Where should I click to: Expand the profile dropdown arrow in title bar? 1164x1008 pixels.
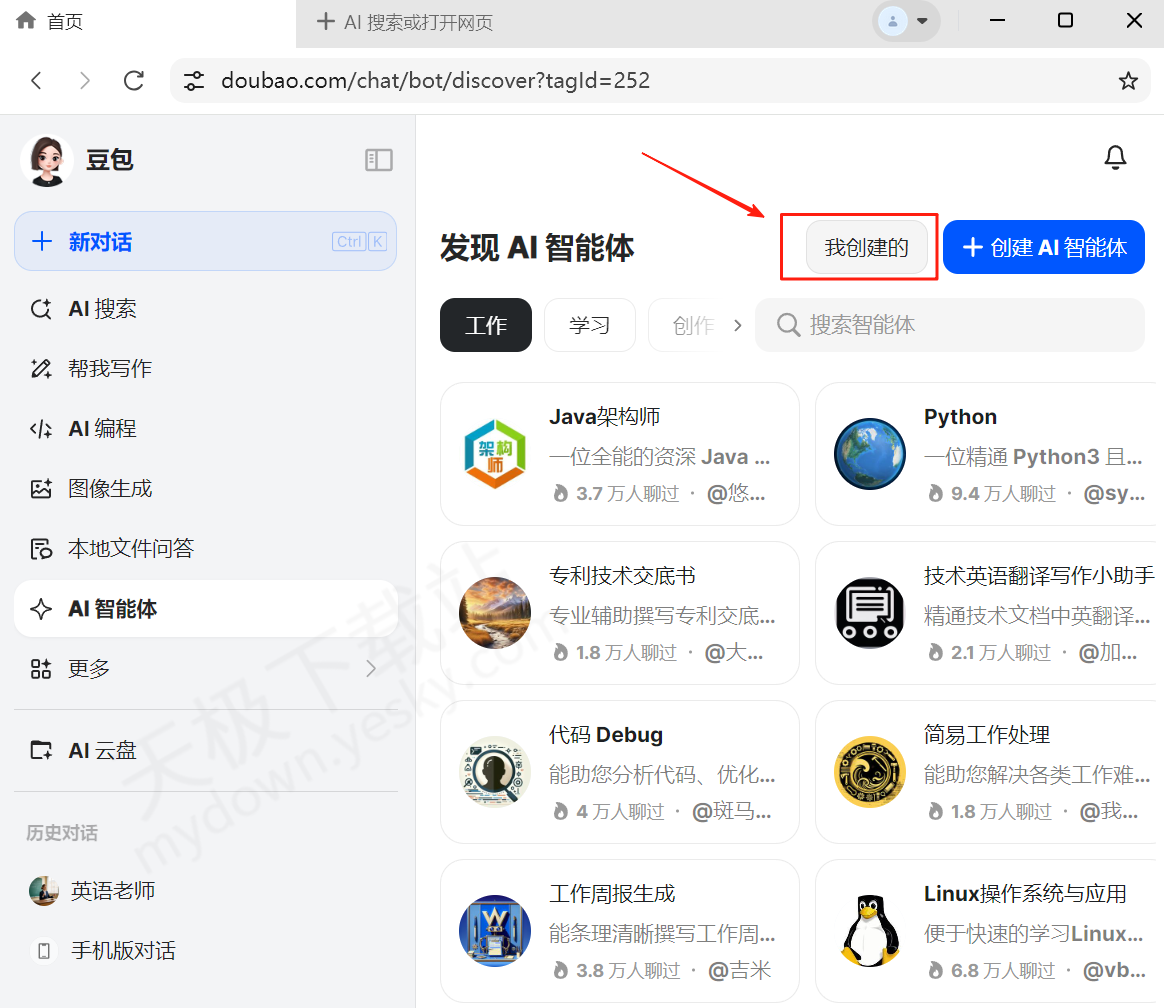tap(922, 22)
